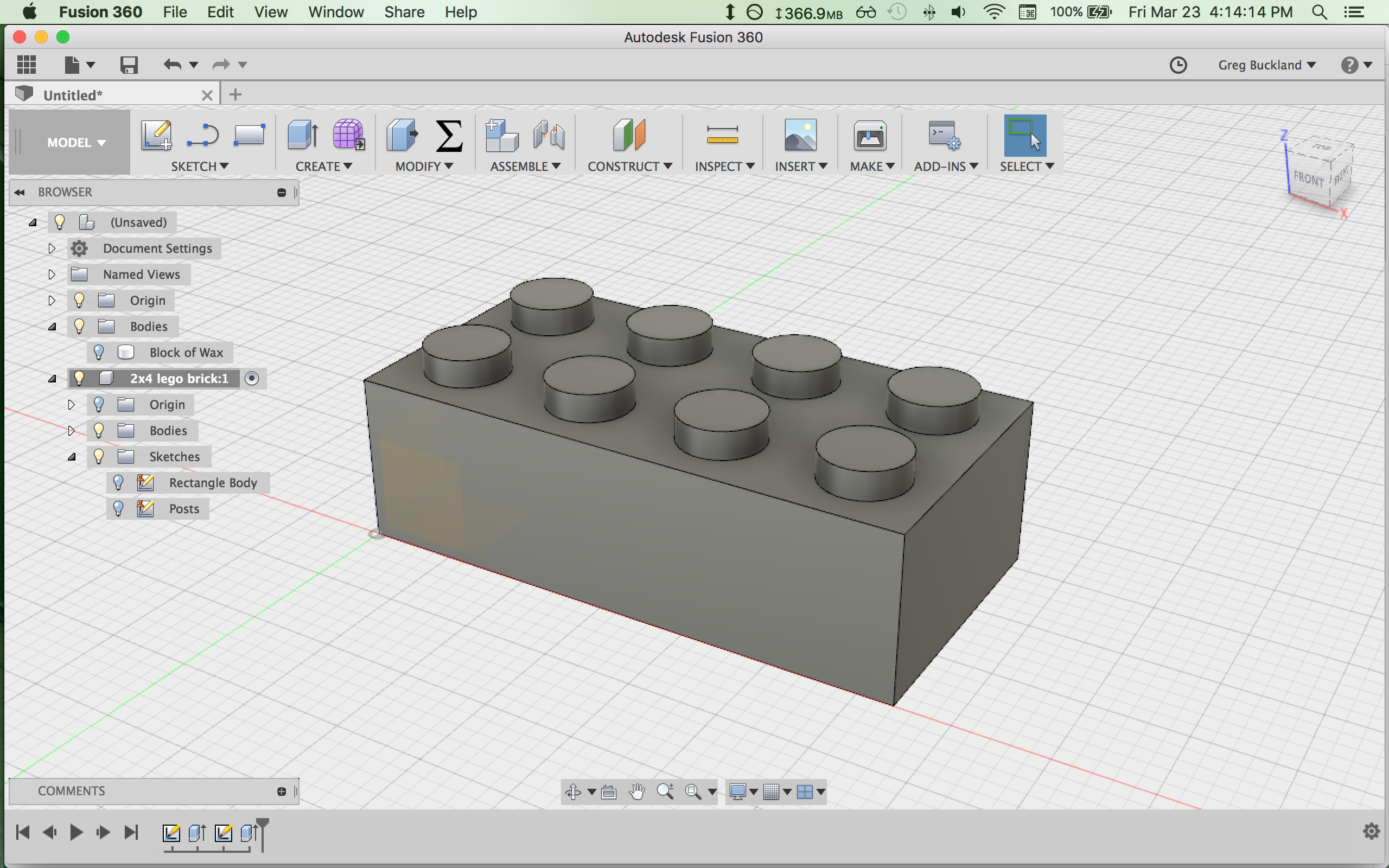Select the Extrude tool in Create
Screen dimensions: 1389x868
302,136
